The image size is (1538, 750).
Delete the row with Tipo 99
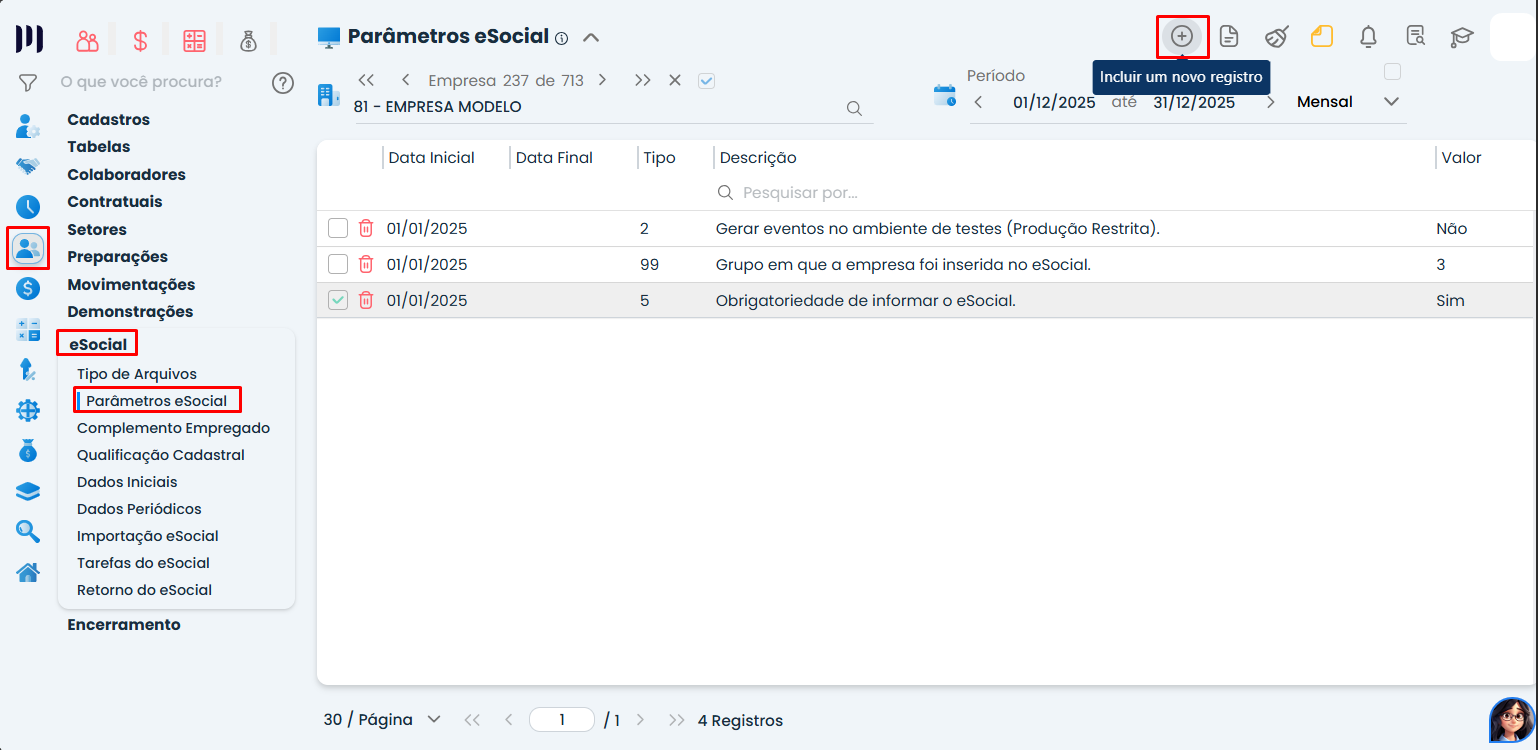[366, 265]
